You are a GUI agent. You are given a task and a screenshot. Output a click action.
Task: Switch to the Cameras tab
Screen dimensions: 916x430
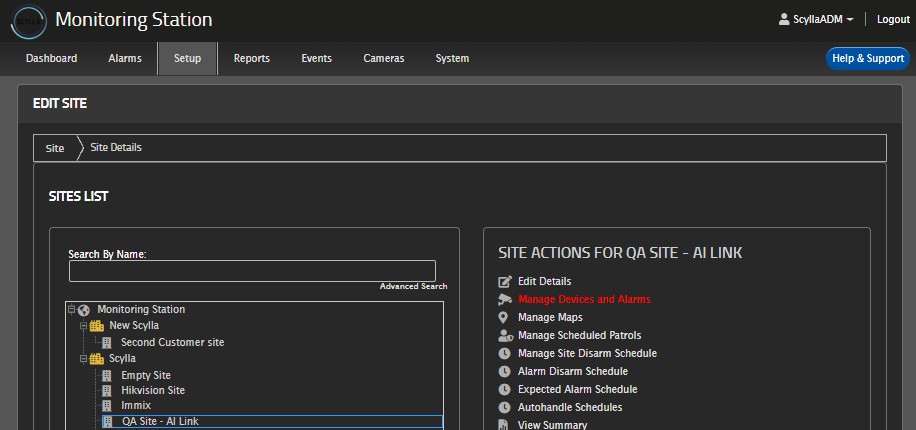384,59
